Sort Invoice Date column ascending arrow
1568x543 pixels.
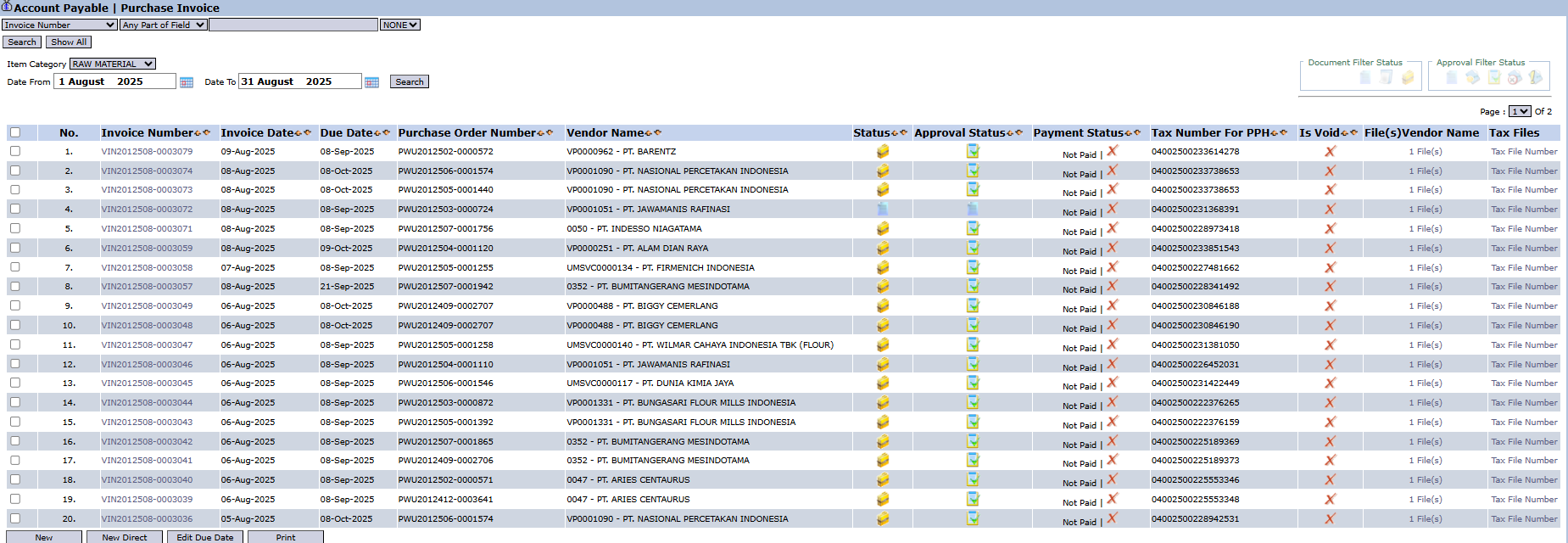click(x=298, y=133)
